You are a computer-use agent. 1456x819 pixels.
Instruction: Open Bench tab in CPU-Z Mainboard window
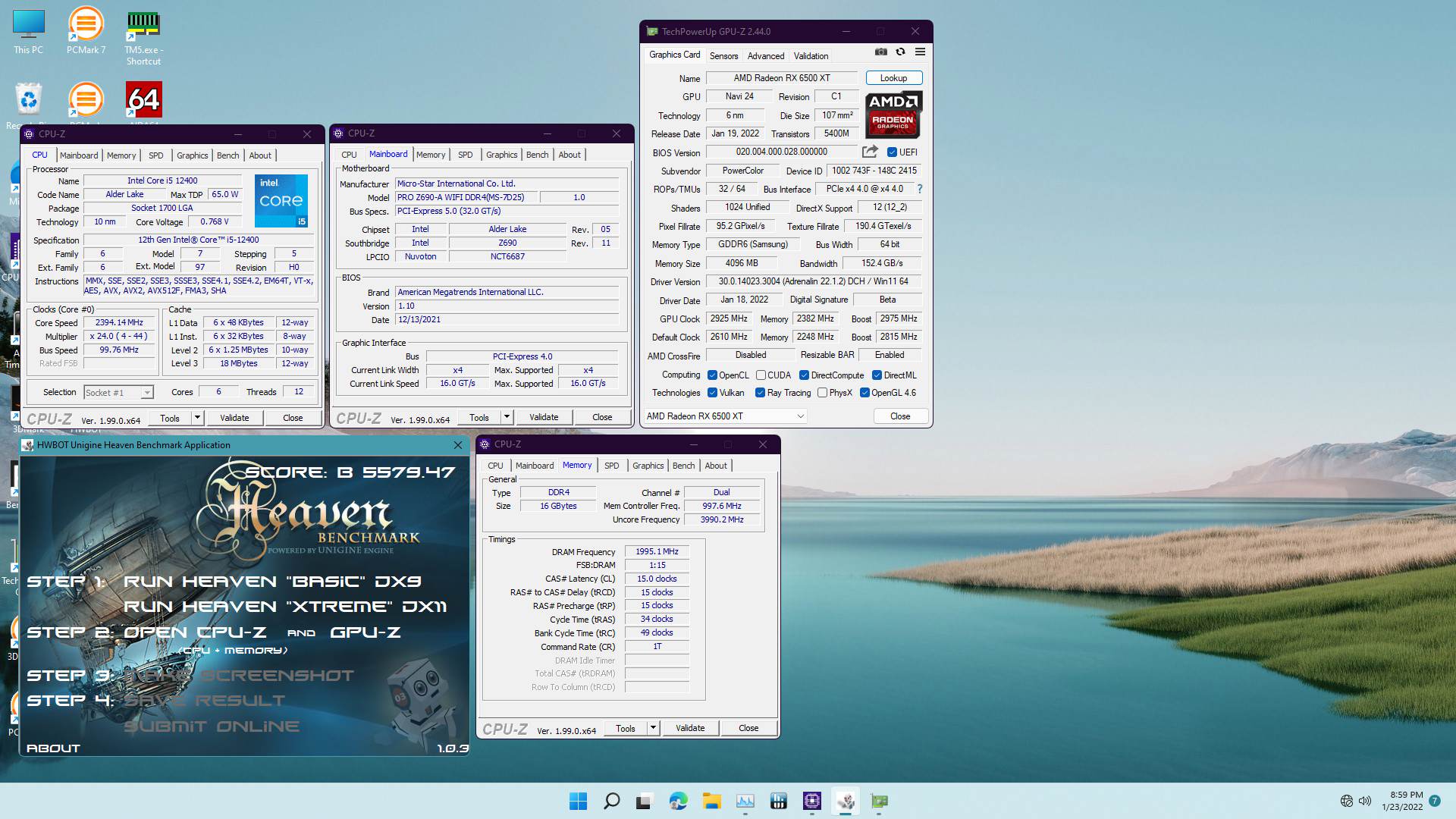click(537, 155)
